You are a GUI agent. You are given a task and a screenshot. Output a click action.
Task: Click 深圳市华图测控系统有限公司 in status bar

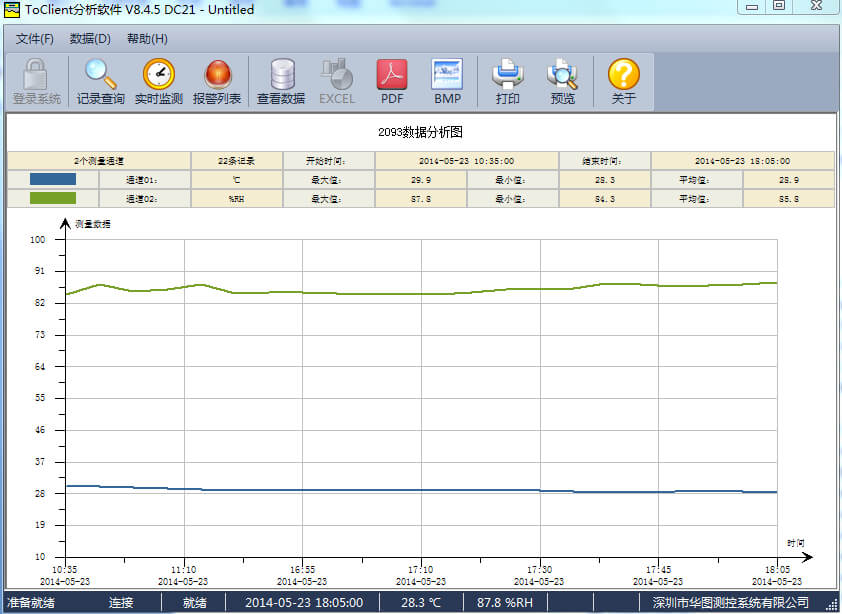coord(730,603)
